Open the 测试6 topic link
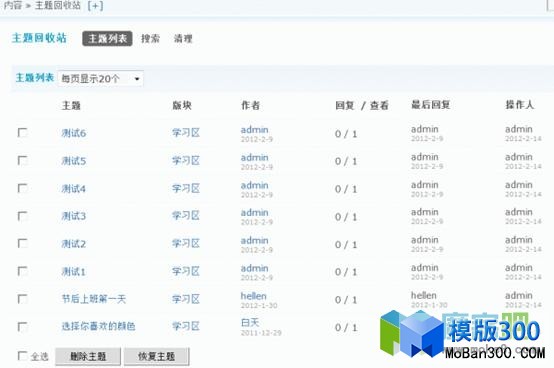554x368 pixels. (x=74, y=133)
